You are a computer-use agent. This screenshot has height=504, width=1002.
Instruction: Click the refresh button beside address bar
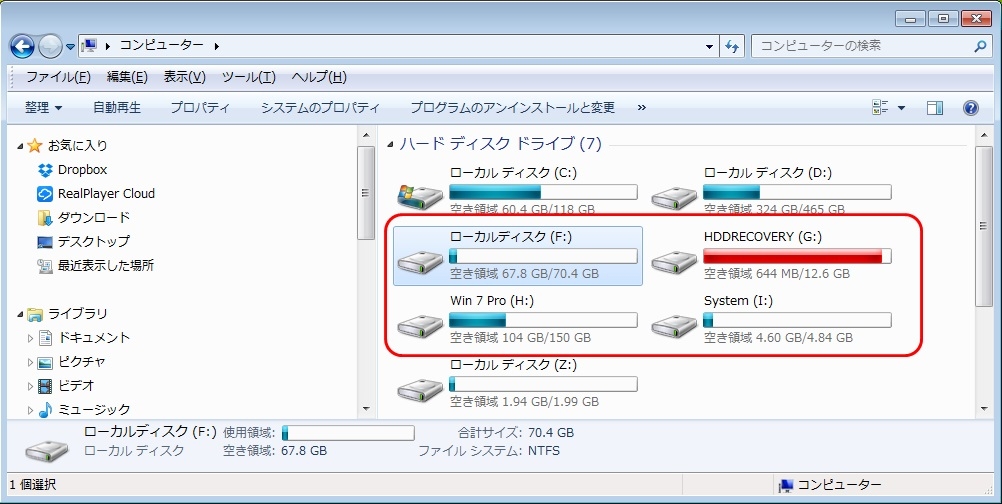click(732, 46)
